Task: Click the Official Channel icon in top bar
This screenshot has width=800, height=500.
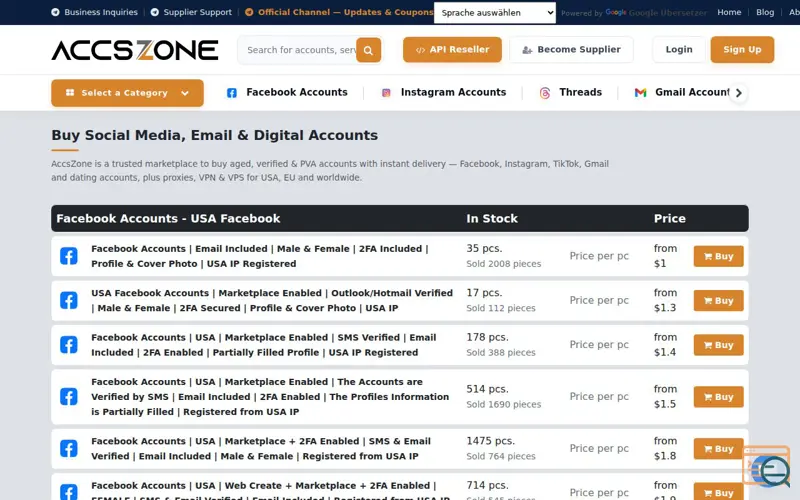Action: point(249,12)
